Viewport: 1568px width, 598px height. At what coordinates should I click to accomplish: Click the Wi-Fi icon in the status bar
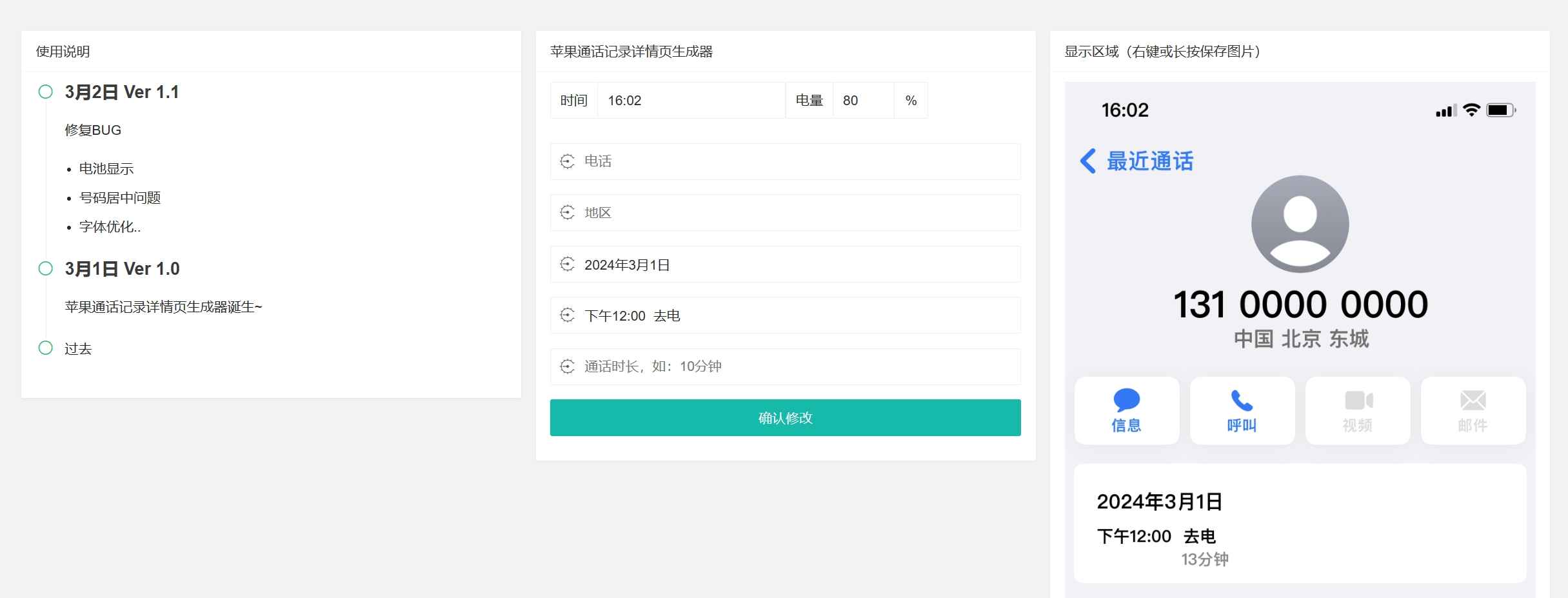coord(1474,110)
